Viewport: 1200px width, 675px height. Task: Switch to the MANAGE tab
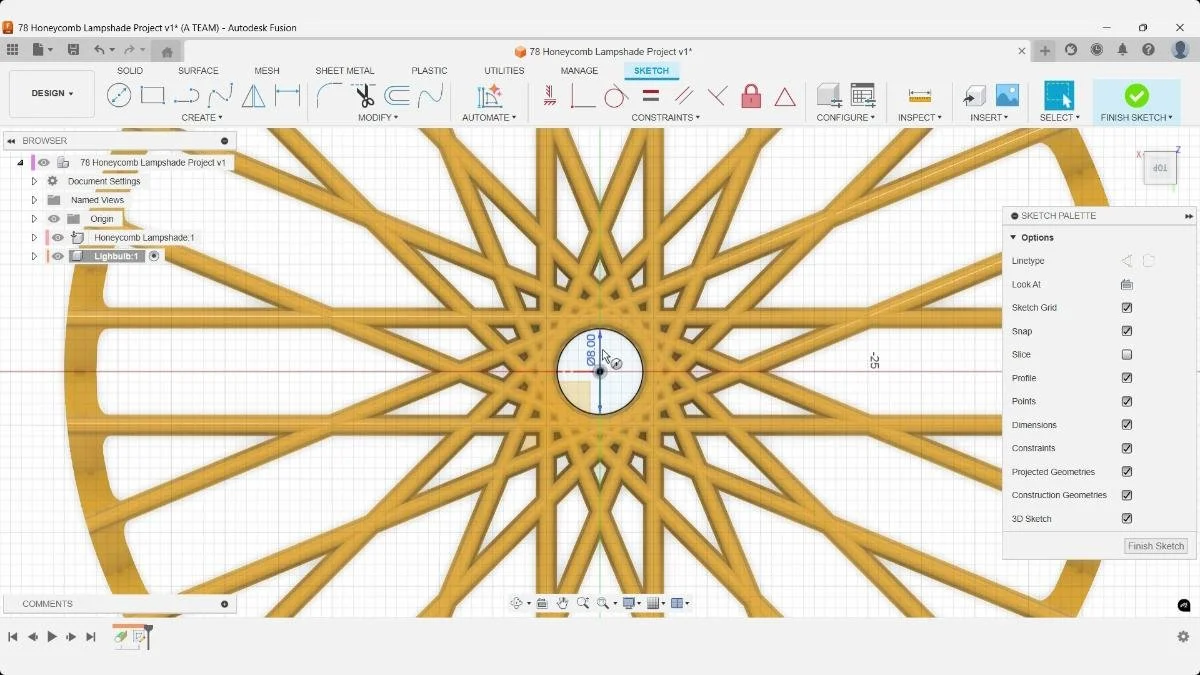coord(579,71)
